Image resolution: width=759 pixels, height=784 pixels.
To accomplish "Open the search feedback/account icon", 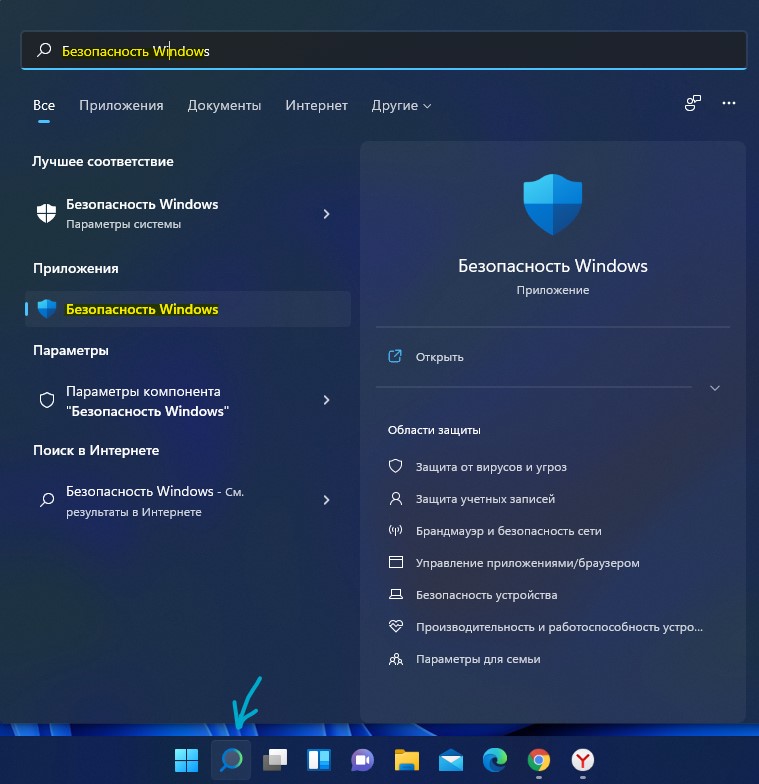I will pos(692,103).
